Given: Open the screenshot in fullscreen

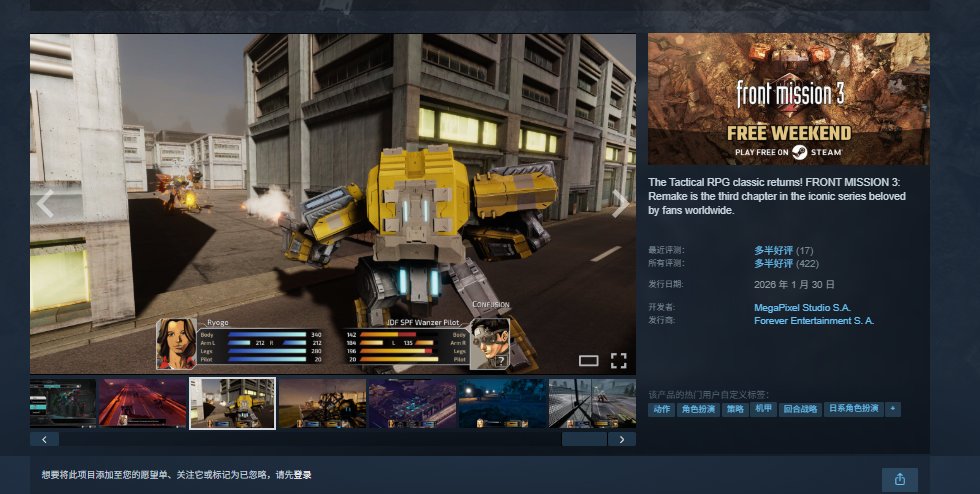Looking at the screenshot, I should (619, 361).
